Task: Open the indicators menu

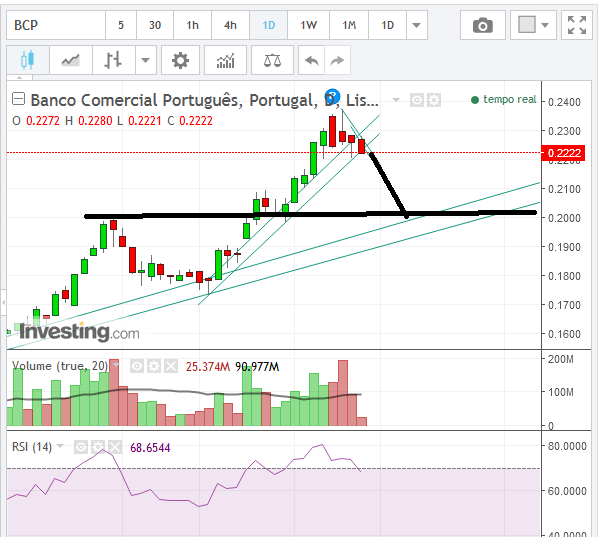Action: tap(225, 60)
